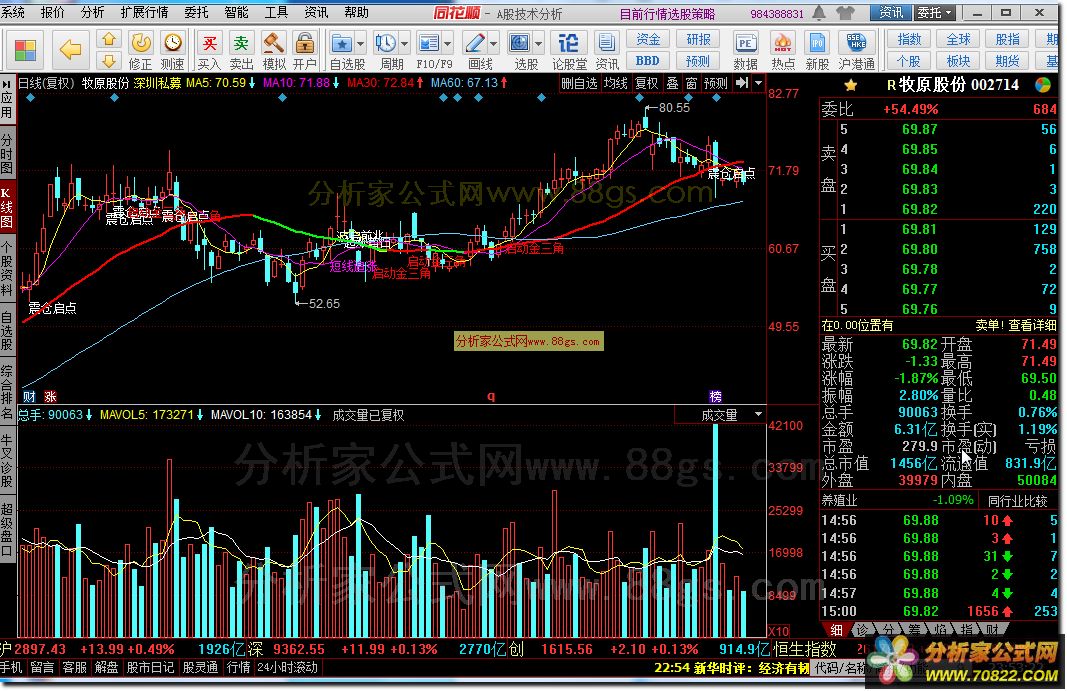
Task: Expand the 周期 period dropdown arrow
Action: 405,45
